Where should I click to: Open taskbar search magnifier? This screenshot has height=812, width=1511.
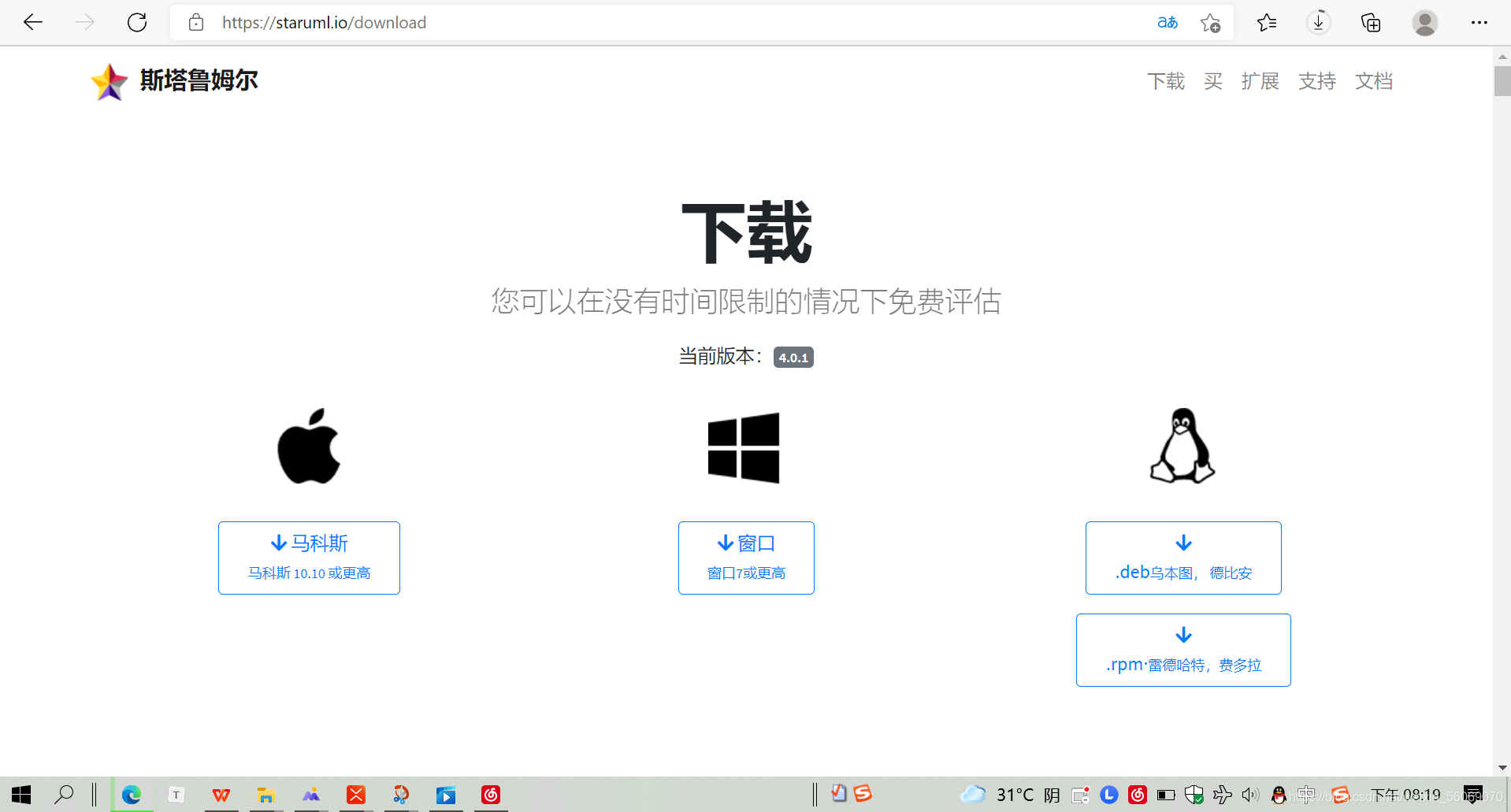click(x=64, y=795)
